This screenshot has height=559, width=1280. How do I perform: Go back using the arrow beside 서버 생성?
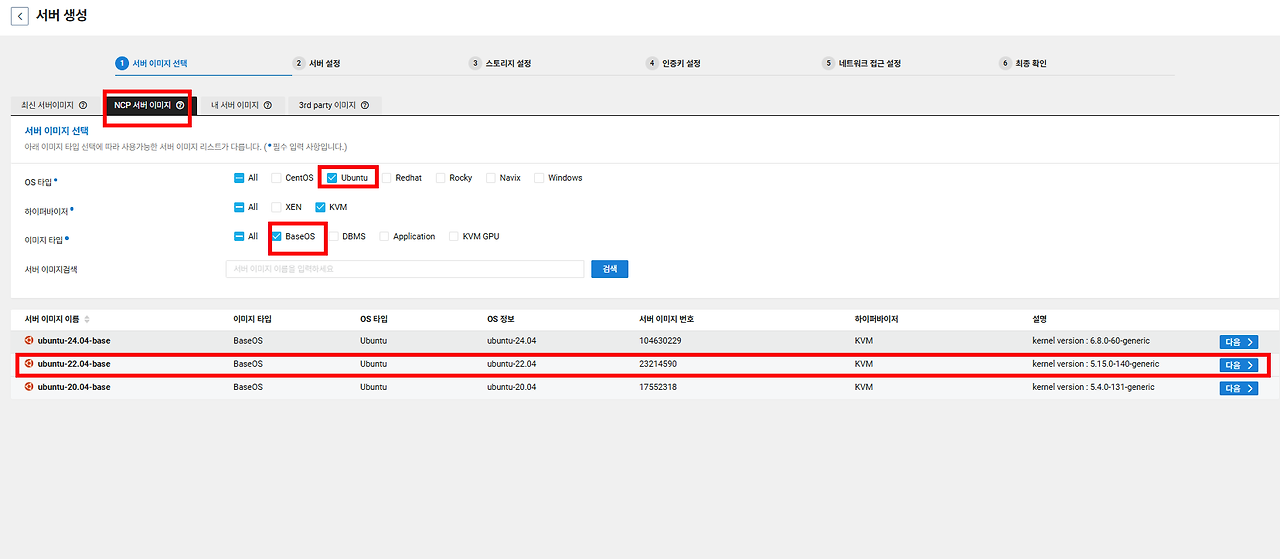point(19,17)
